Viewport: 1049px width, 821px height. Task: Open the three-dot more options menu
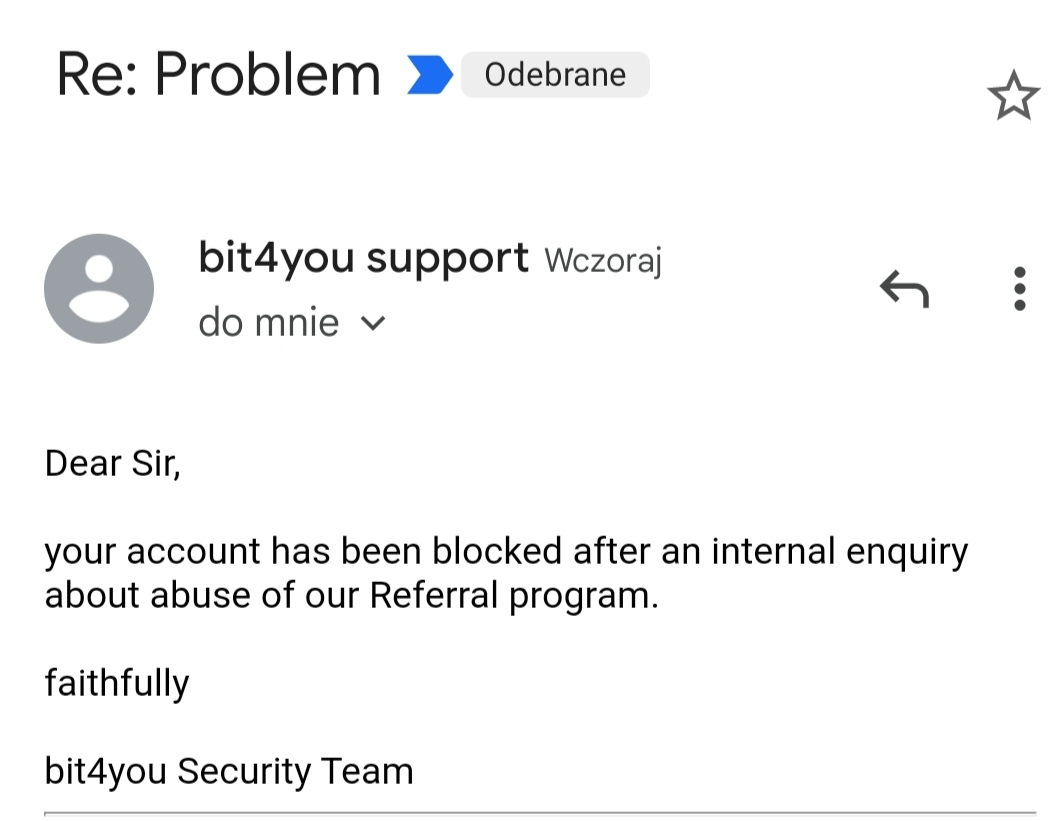(x=1020, y=289)
